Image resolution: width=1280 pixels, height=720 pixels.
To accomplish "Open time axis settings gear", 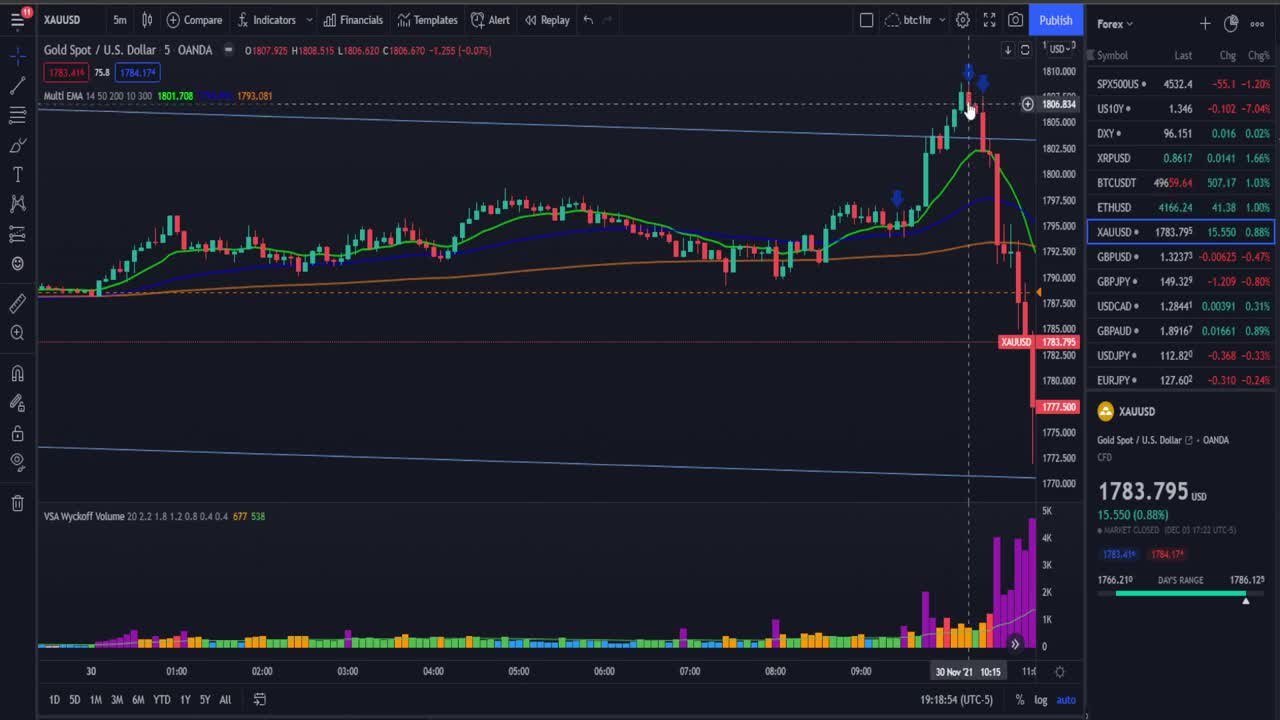I will (x=1059, y=672).
